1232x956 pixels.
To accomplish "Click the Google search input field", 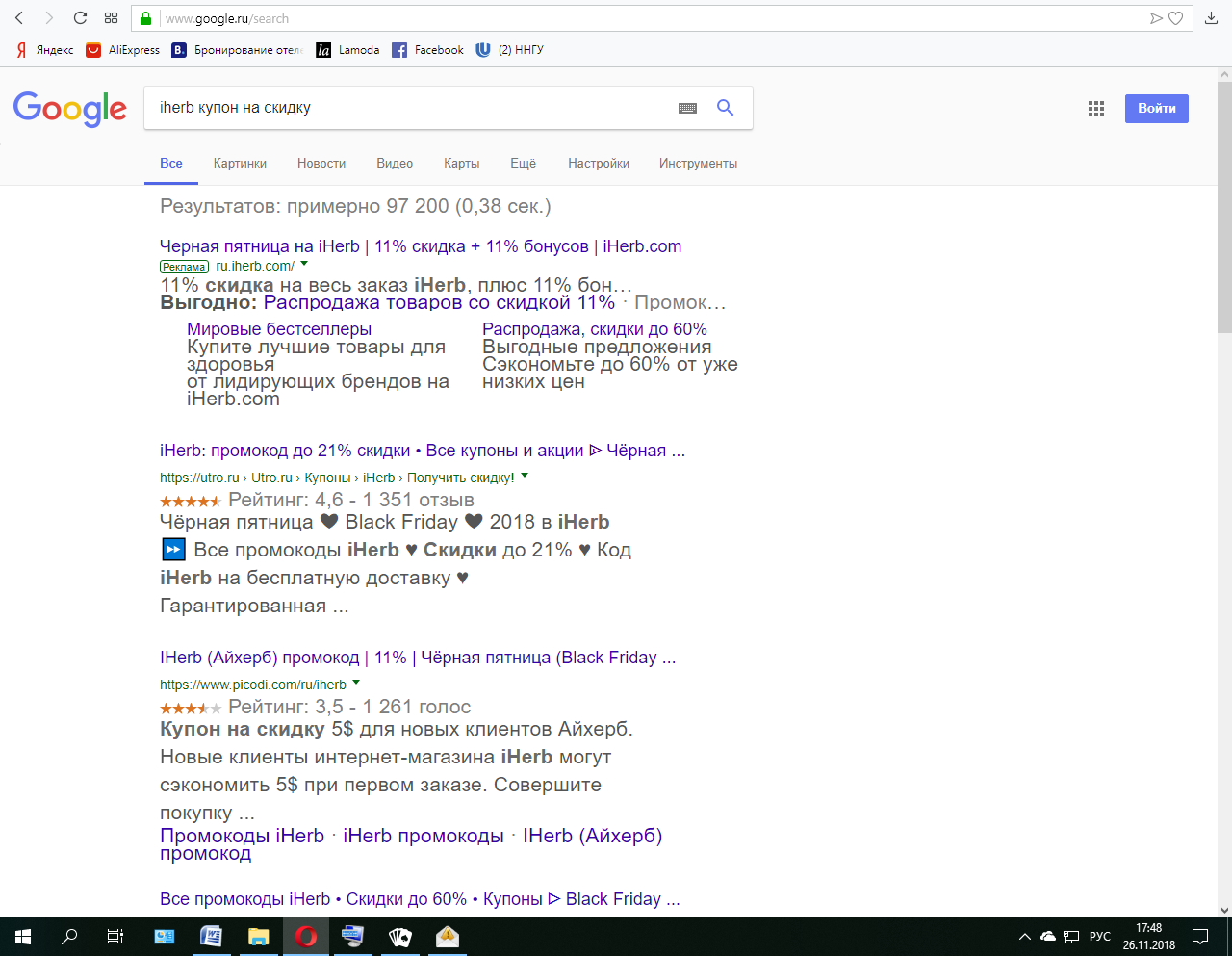I will tap(409, 108).
